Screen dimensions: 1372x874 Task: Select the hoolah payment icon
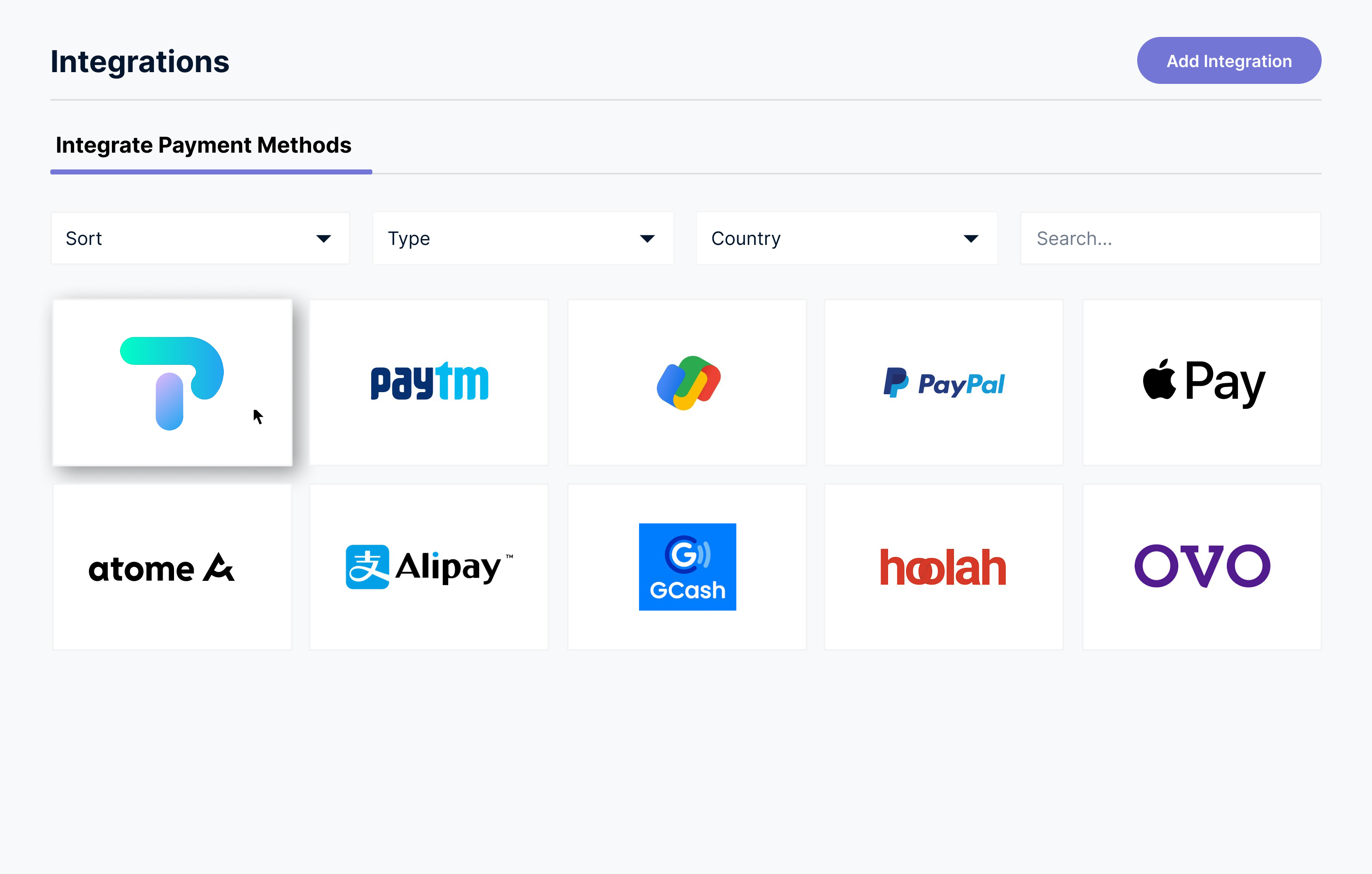click(x=944, y=566)
